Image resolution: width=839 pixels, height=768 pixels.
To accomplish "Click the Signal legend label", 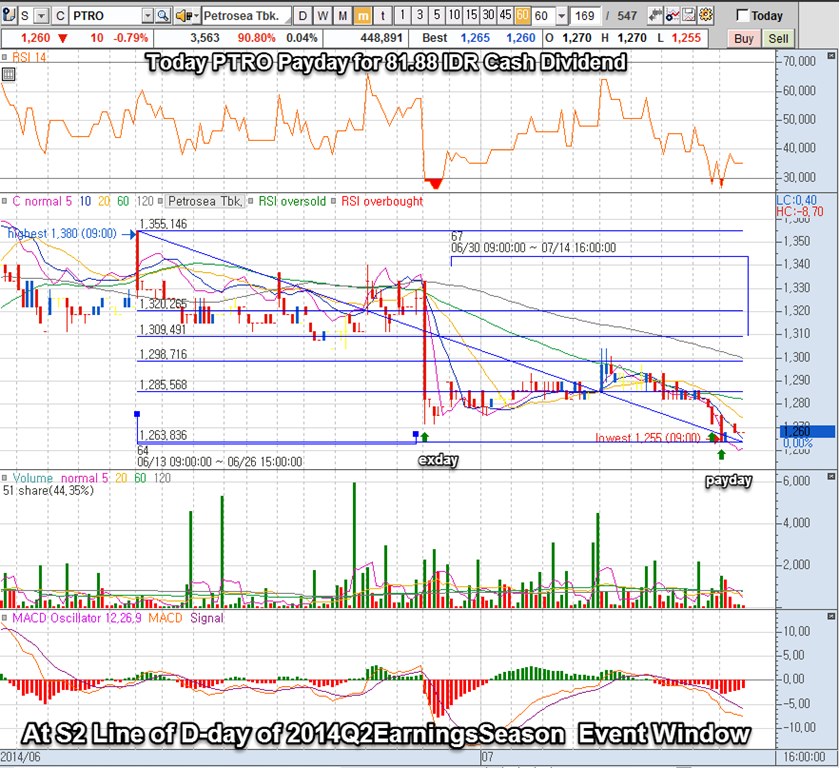I will (x=207, y=618).
